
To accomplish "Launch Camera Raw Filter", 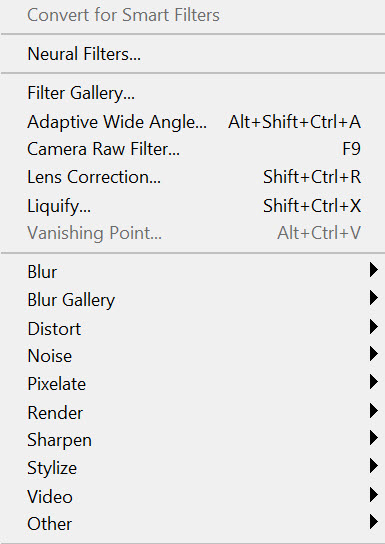I will click(192, 149).
